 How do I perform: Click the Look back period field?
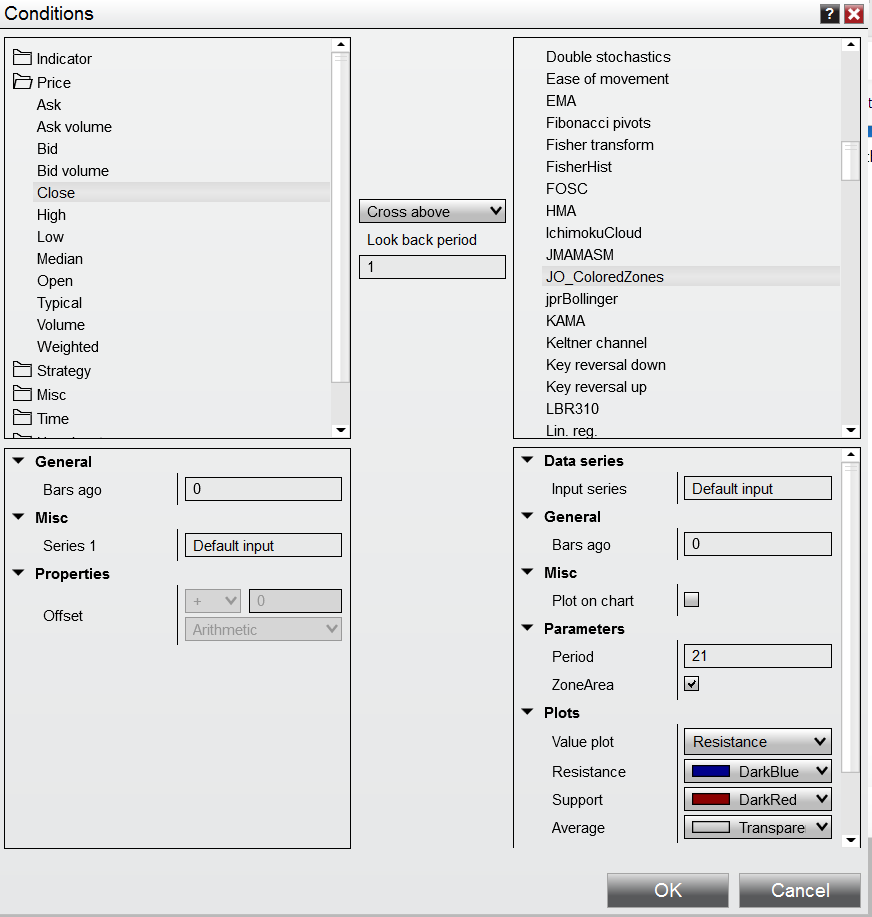(x=432, y=267)
